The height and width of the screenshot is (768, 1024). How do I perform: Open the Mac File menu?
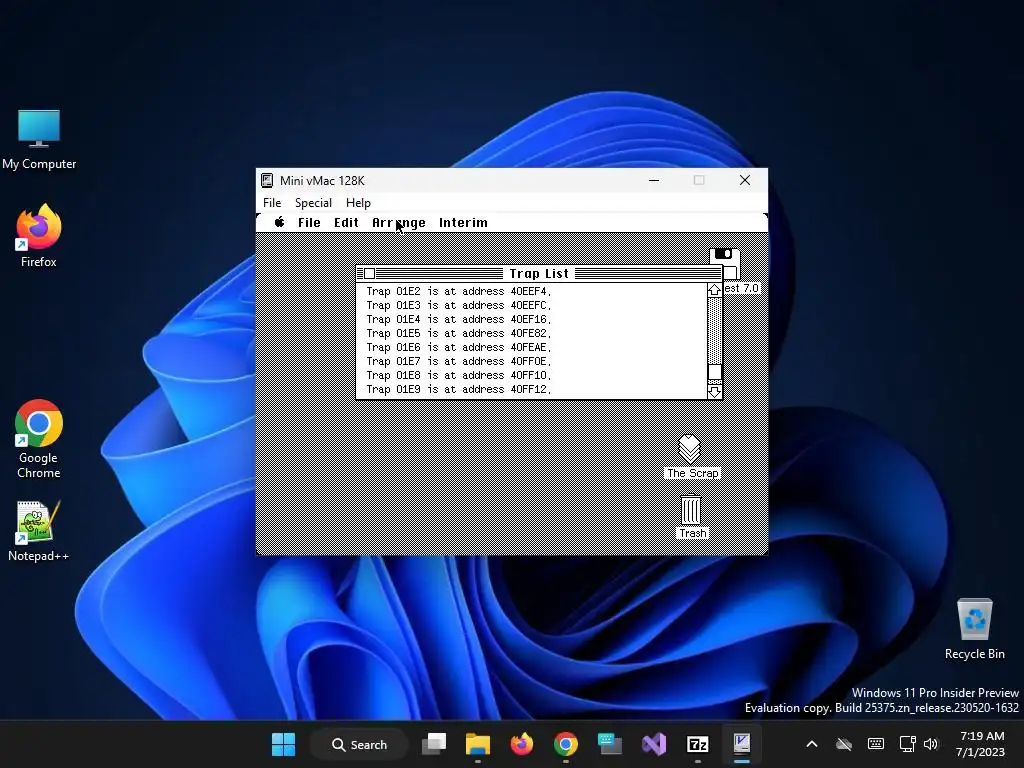[x=309, y=223]
